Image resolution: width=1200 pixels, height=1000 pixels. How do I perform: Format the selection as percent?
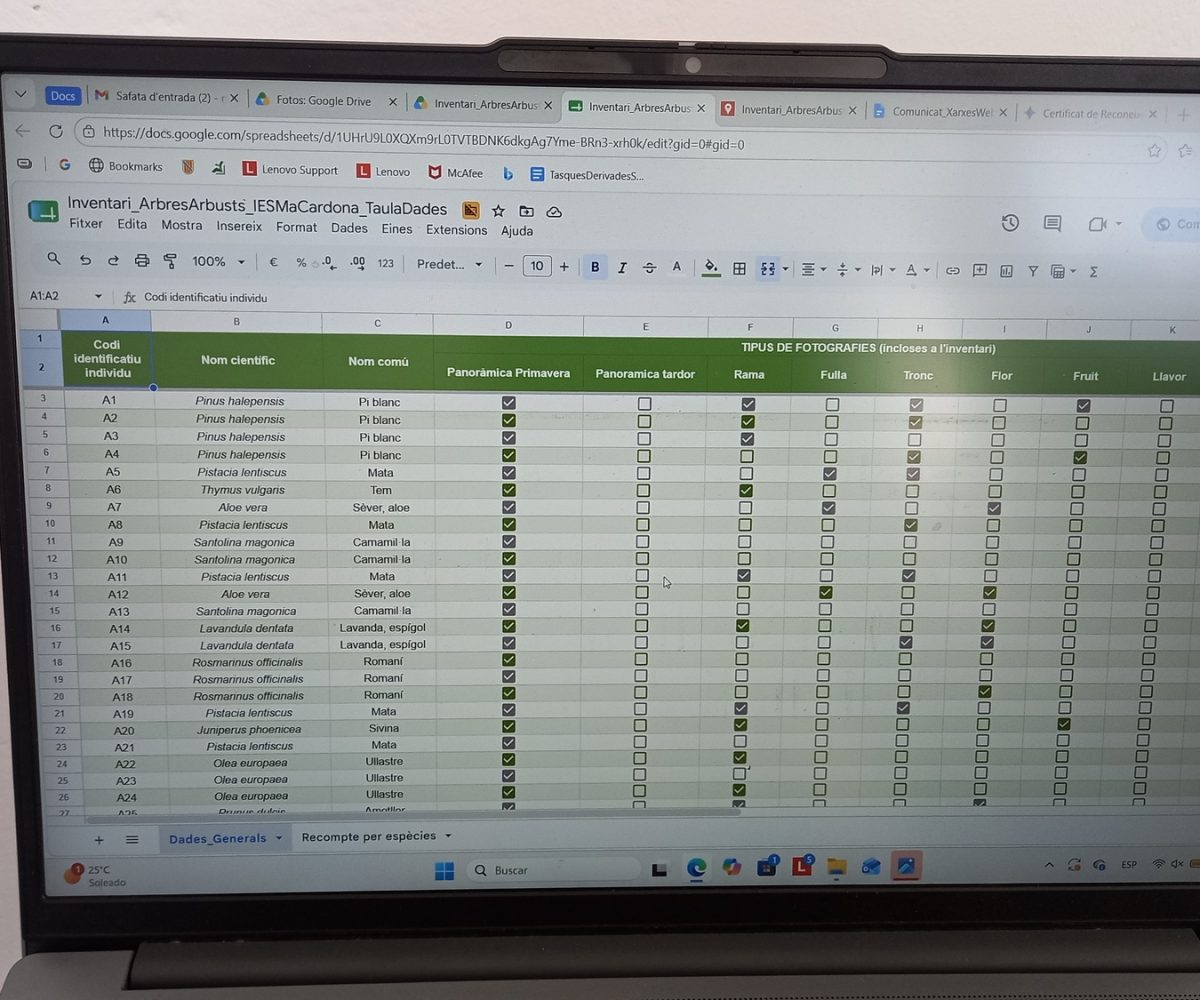301,263
